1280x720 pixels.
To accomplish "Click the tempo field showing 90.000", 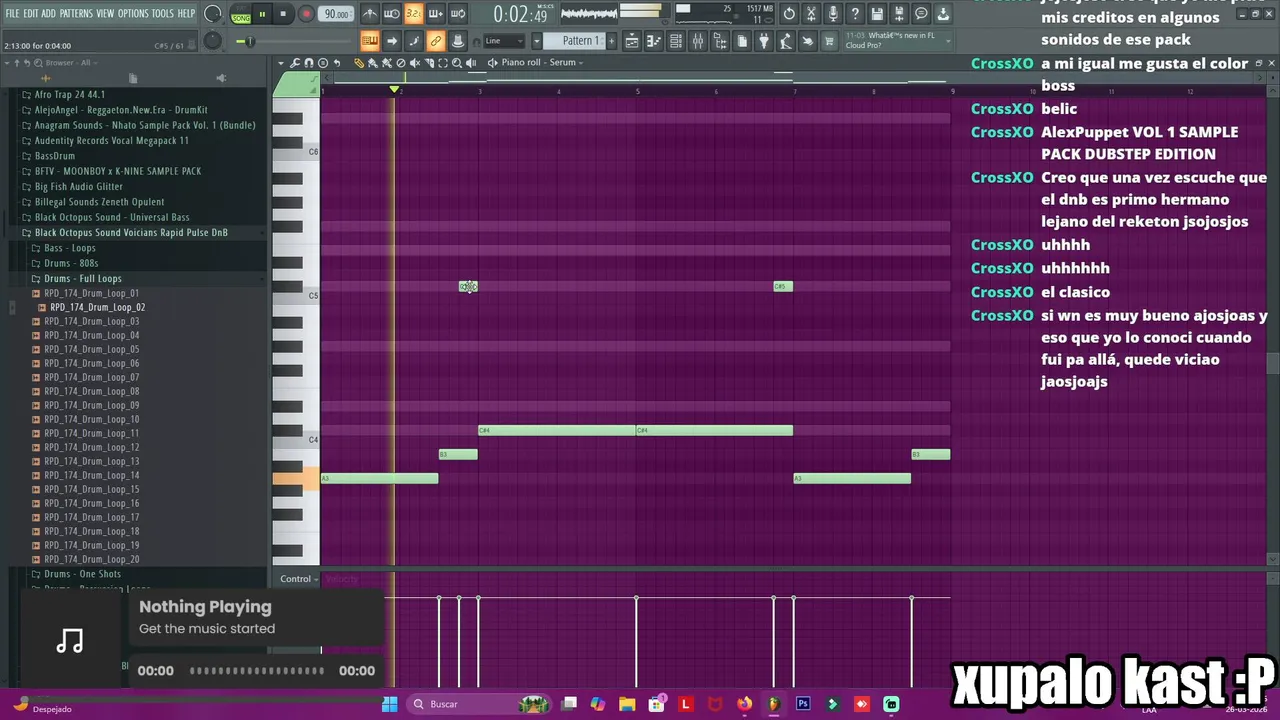I will 337,14.
